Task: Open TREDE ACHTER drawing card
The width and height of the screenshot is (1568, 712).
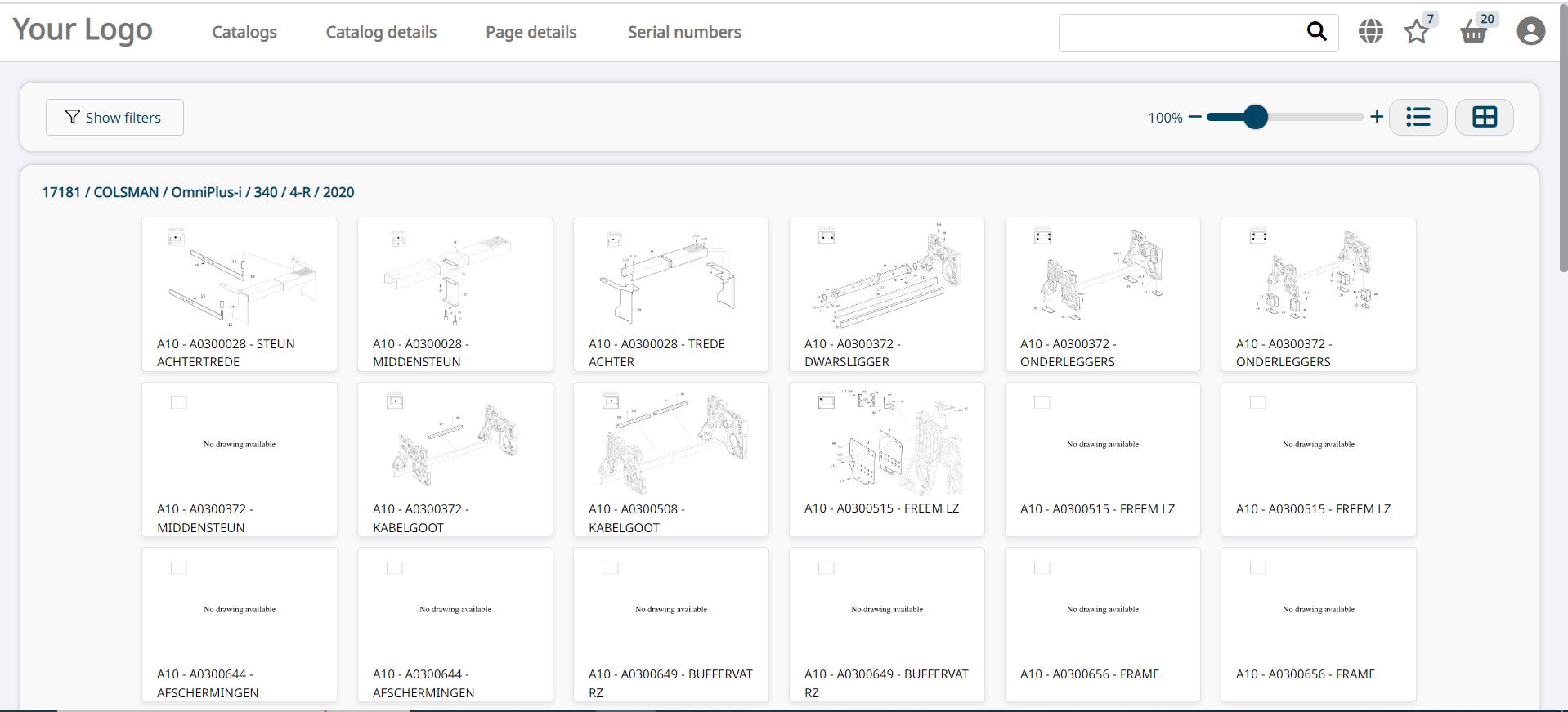Action: coord(671,294)
